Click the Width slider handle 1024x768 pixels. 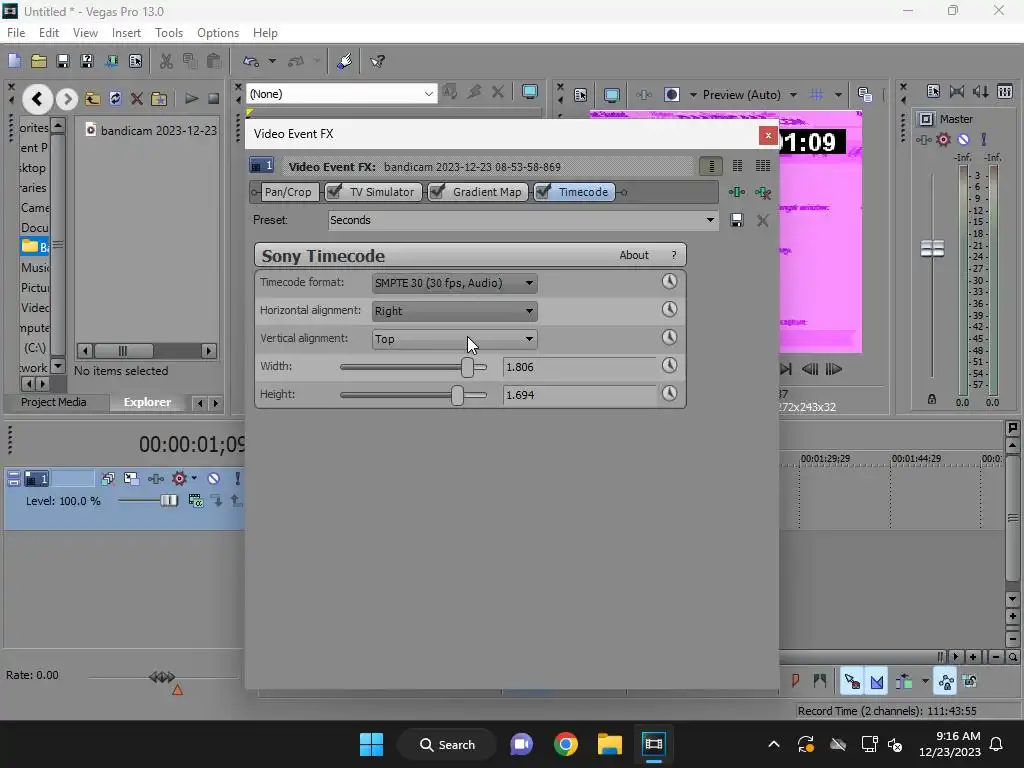point(467,367)
